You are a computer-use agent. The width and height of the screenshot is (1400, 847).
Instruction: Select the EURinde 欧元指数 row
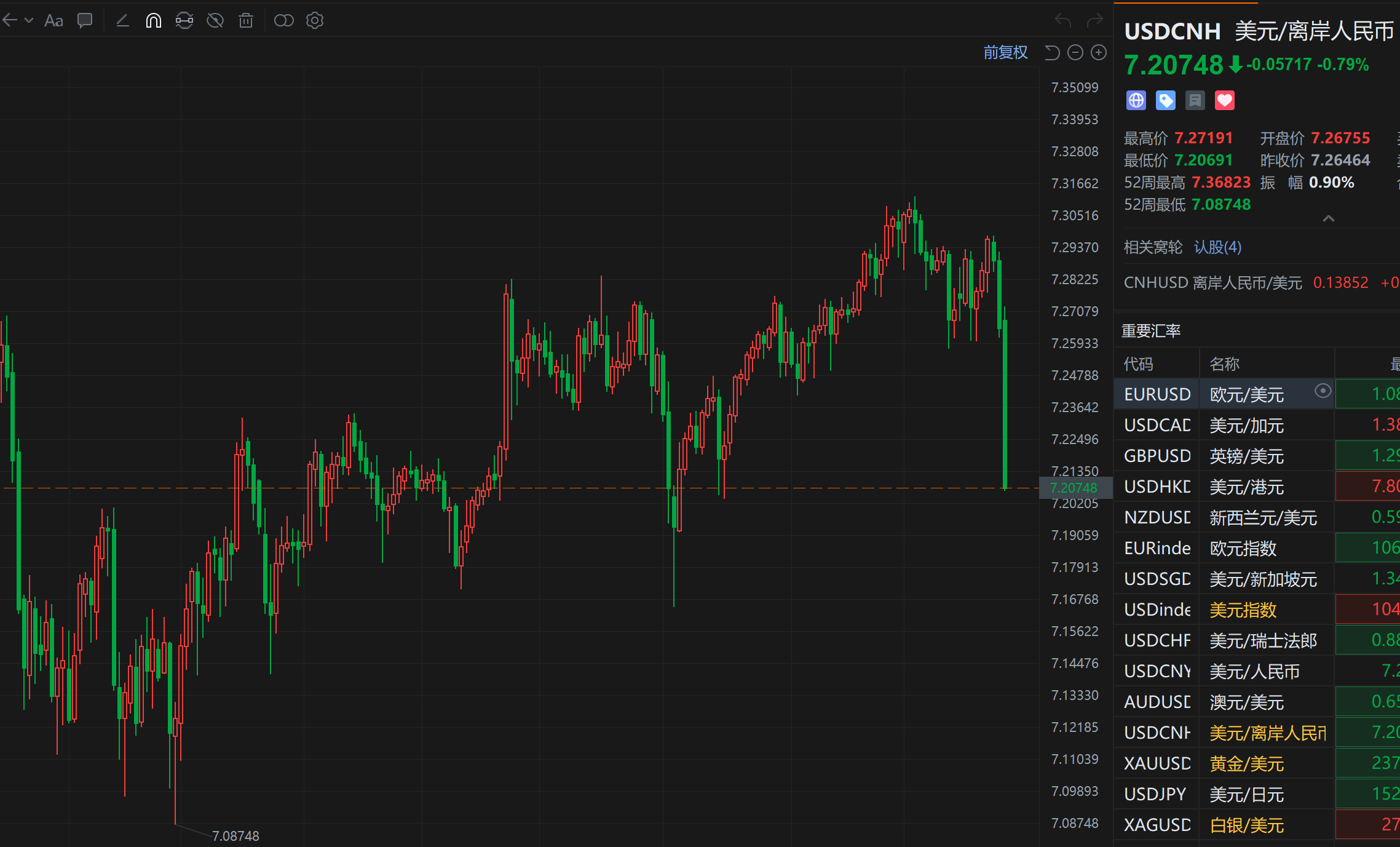coord(1257,548)
